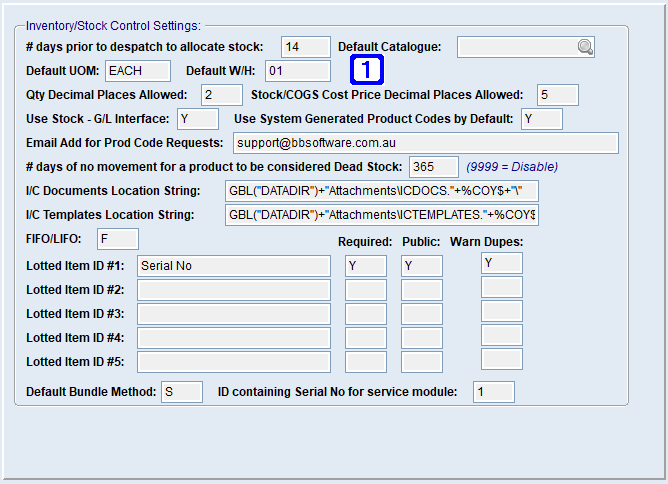The image size is (668, 484).
Task: Edit Lotted Item ID #1 field with Serial No
Action: tap(234, 266)
